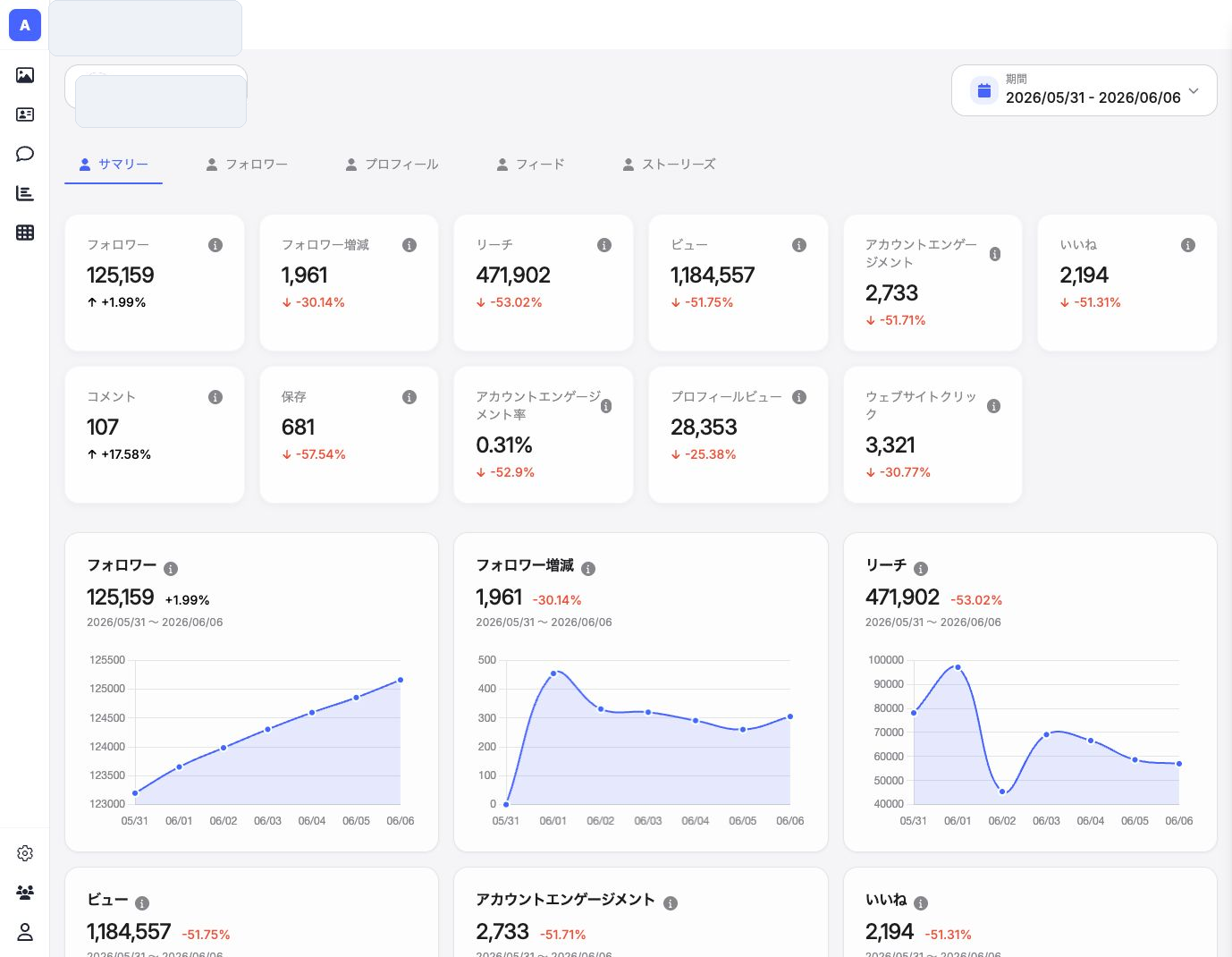This screenshot has height=957, width=1232.
Task: Open the bar chart analytics sidebar icon
Action: pyautogui.click(x=25, y=193)
